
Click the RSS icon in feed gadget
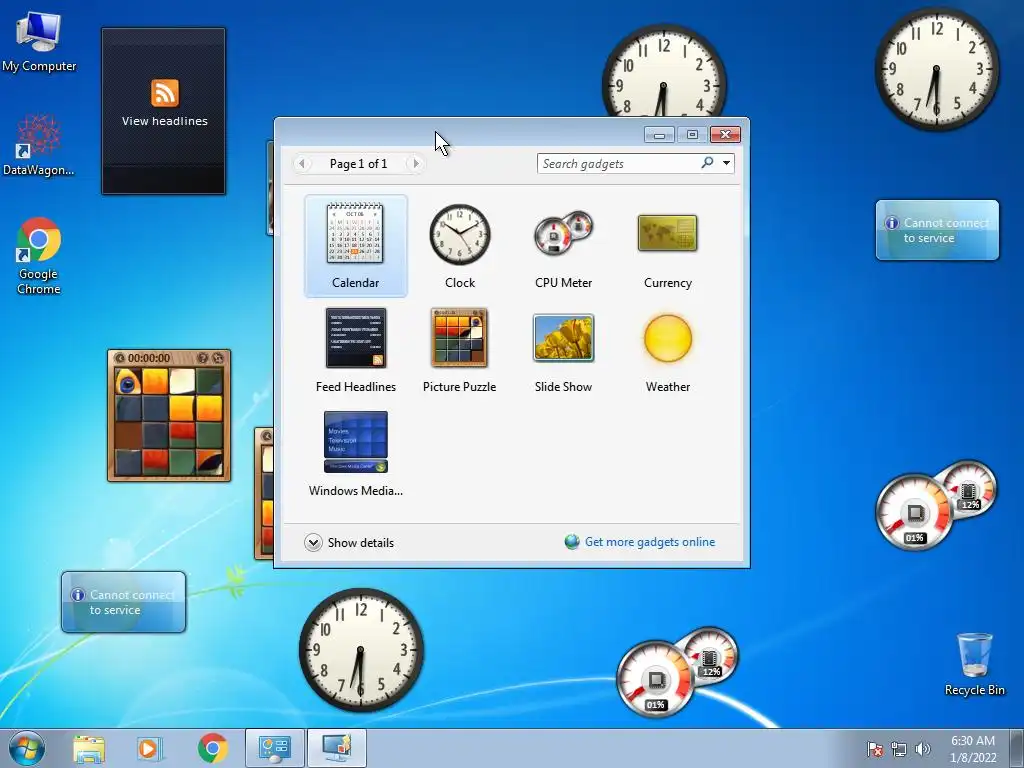point(165,93)
